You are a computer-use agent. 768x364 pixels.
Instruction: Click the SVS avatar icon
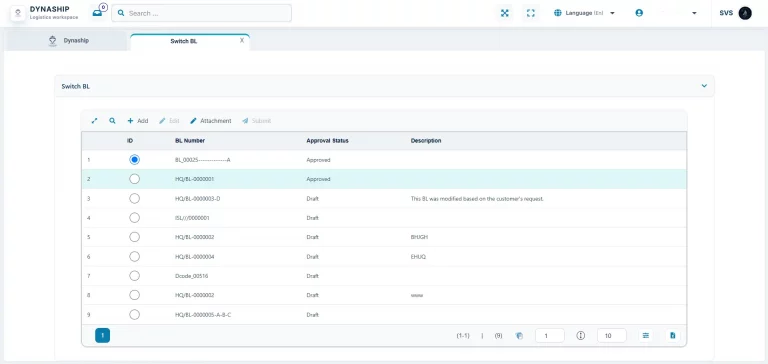[745, 13]
